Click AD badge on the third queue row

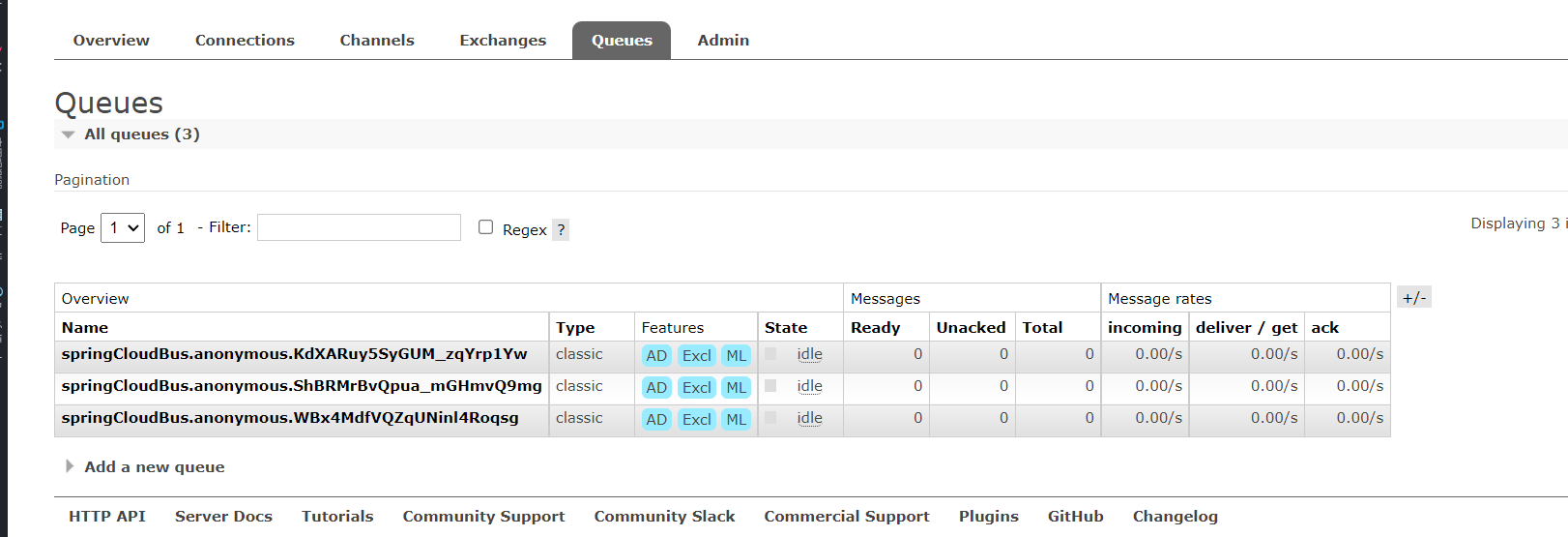[656, 420]
